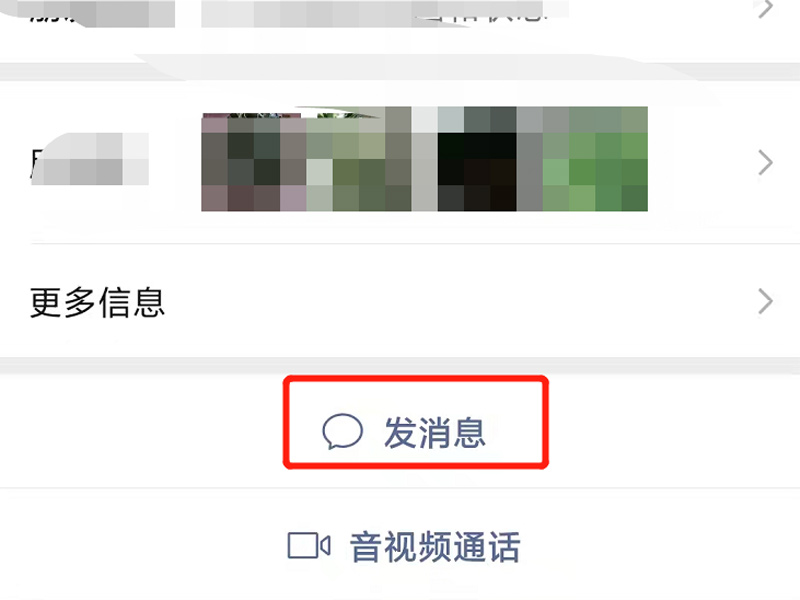Start a call via 音视频通话 text
The width and height of the screenshot is (800, 600).
click(x=435, y=547)
